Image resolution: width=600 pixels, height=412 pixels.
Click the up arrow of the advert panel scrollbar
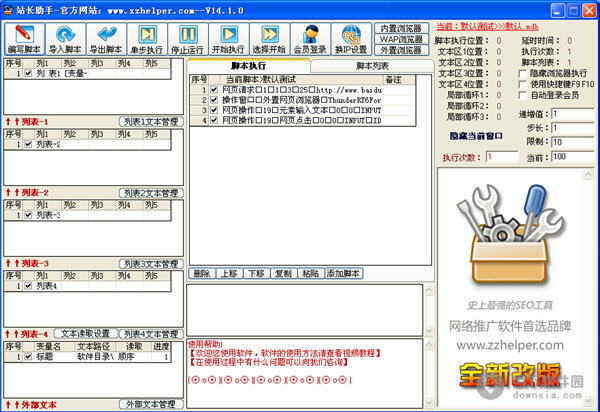tap(588, 175)
